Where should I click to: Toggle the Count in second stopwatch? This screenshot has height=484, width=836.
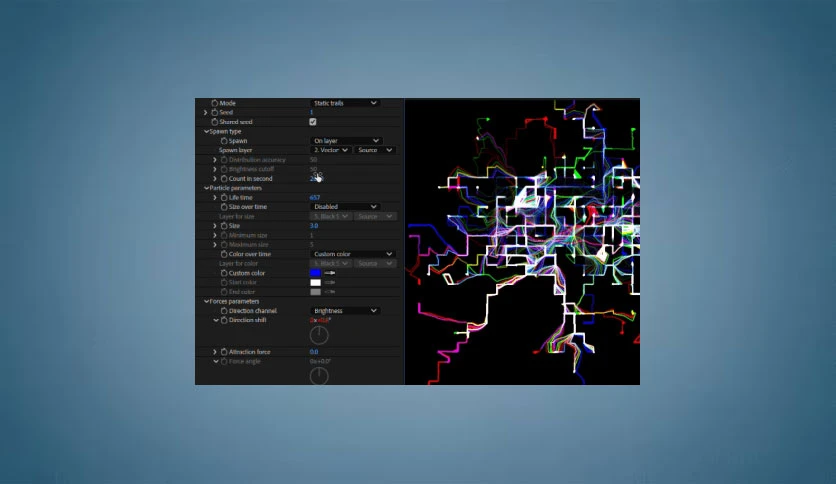click(x=224, y=179)
